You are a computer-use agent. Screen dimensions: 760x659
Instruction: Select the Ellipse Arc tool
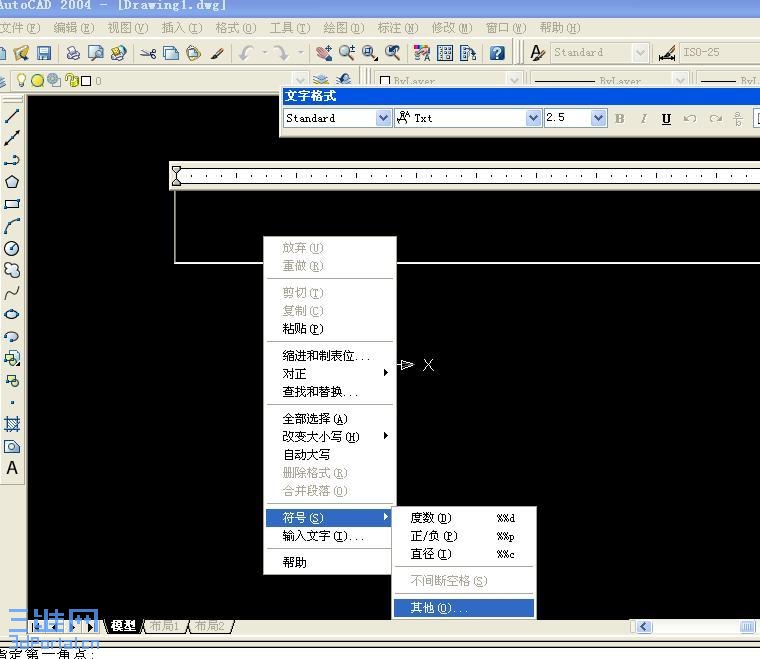pyautogui.click(x=12, y=337)
